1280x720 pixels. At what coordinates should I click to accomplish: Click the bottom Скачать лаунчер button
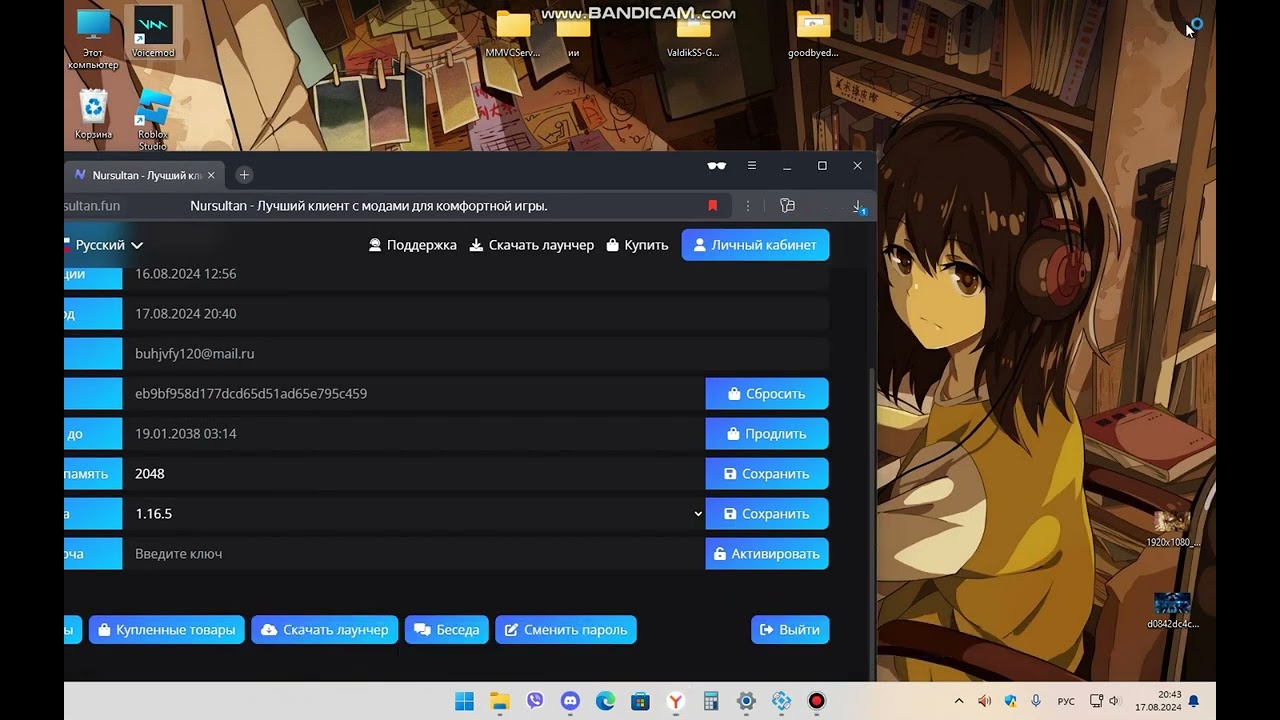(325, 630)
